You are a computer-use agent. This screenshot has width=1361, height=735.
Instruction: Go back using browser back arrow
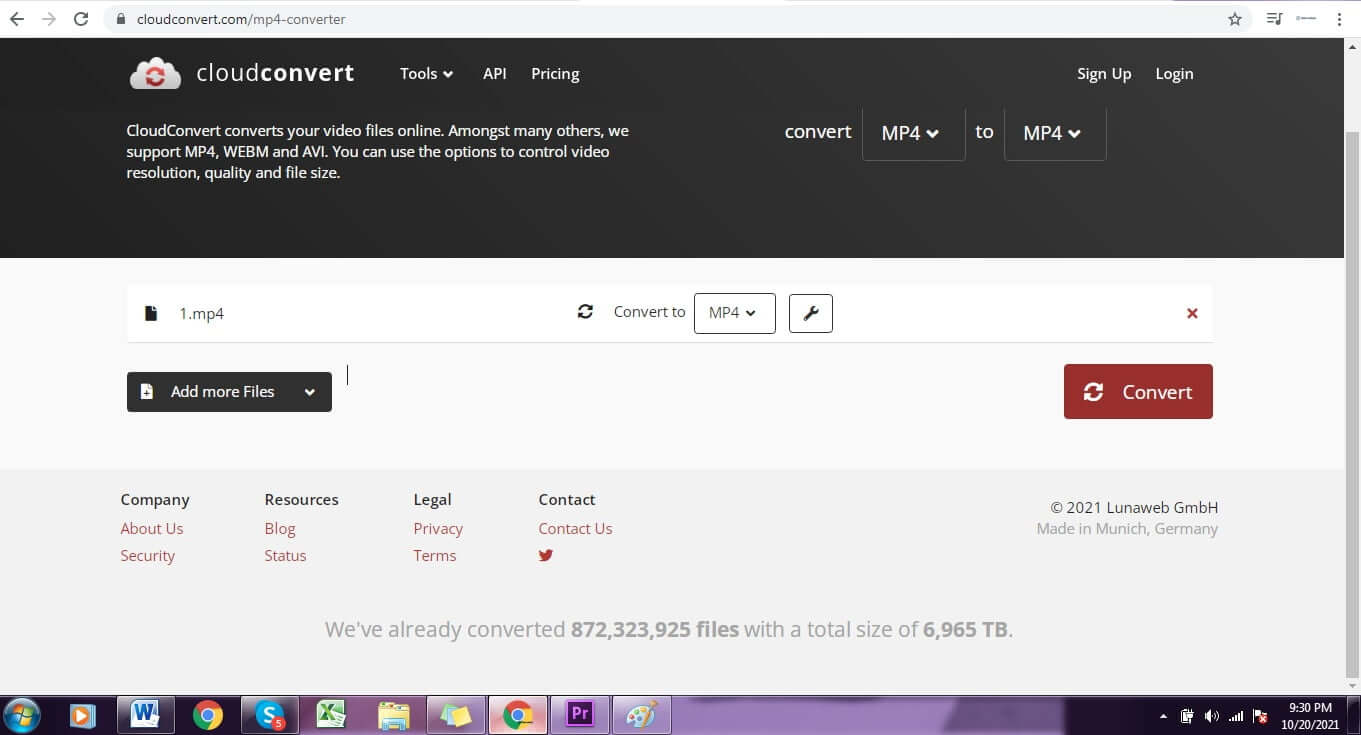pos(17,19)
